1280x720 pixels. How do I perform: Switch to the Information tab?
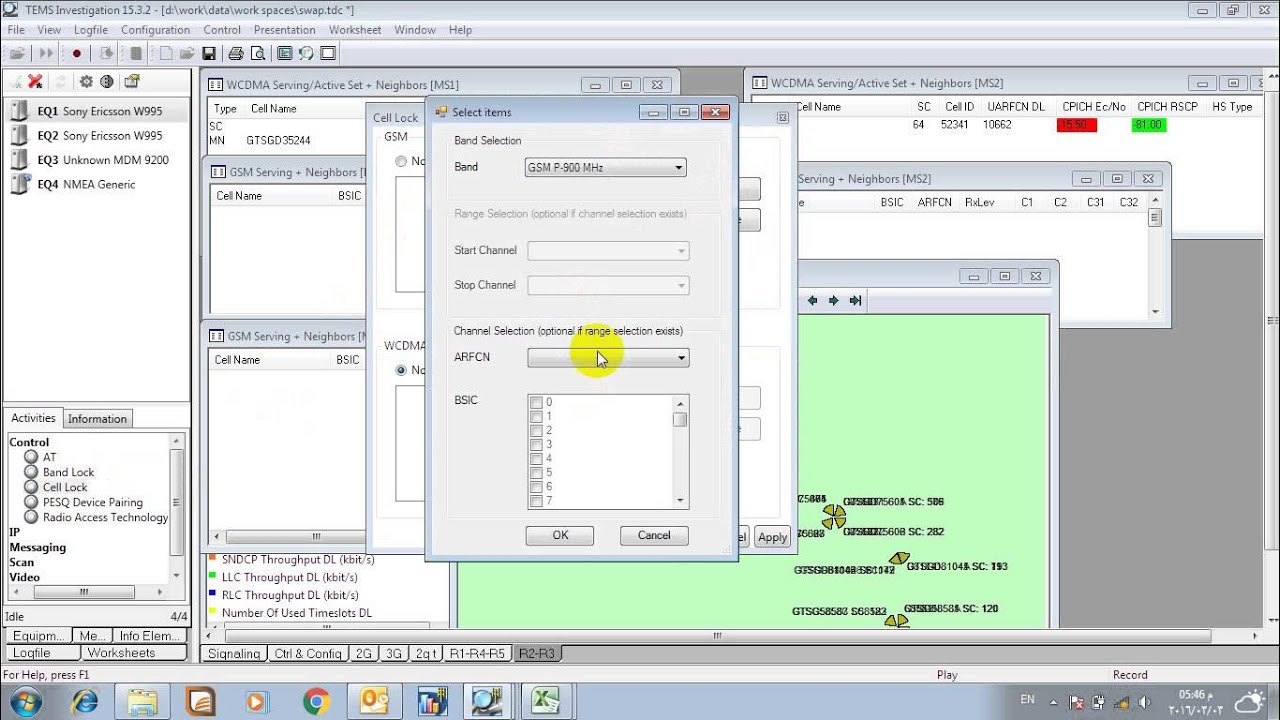tap(97, 419)
